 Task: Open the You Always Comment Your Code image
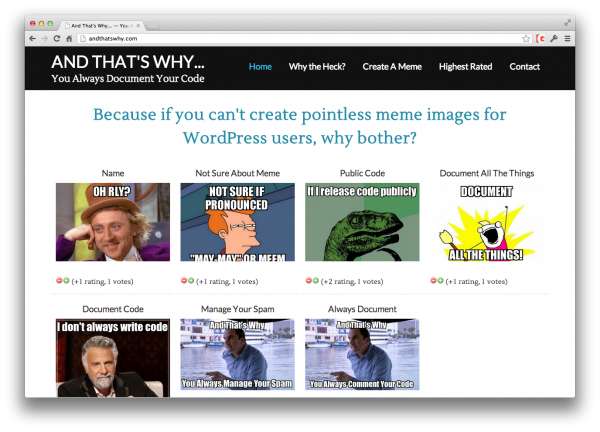tap(362, 354)
